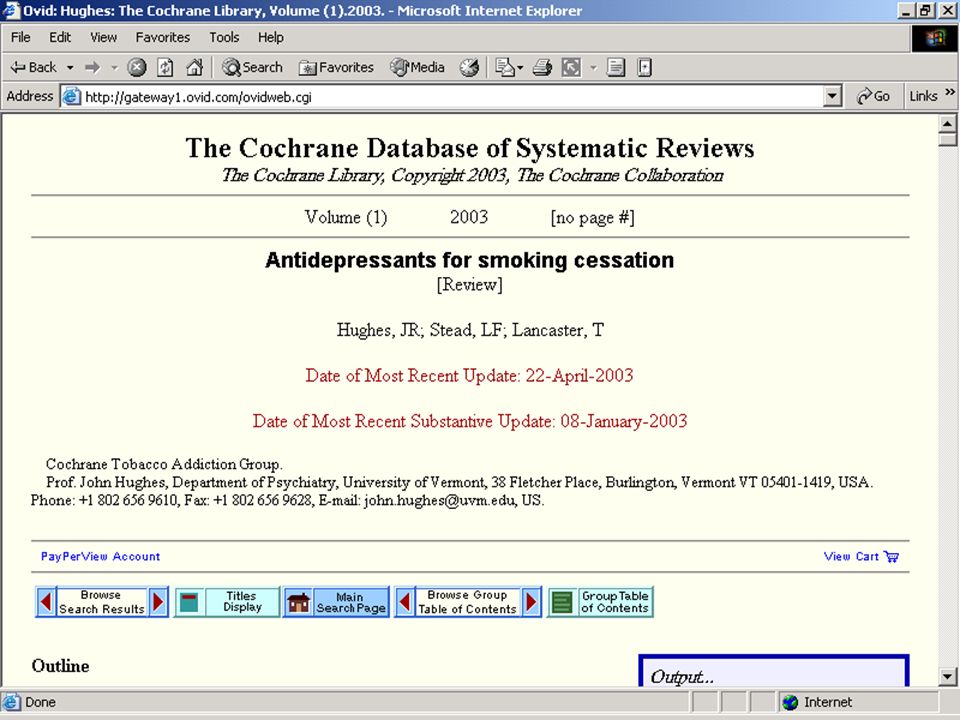960x720 pixels.
Task: Go to the Main Search Page
Action: 336,602
